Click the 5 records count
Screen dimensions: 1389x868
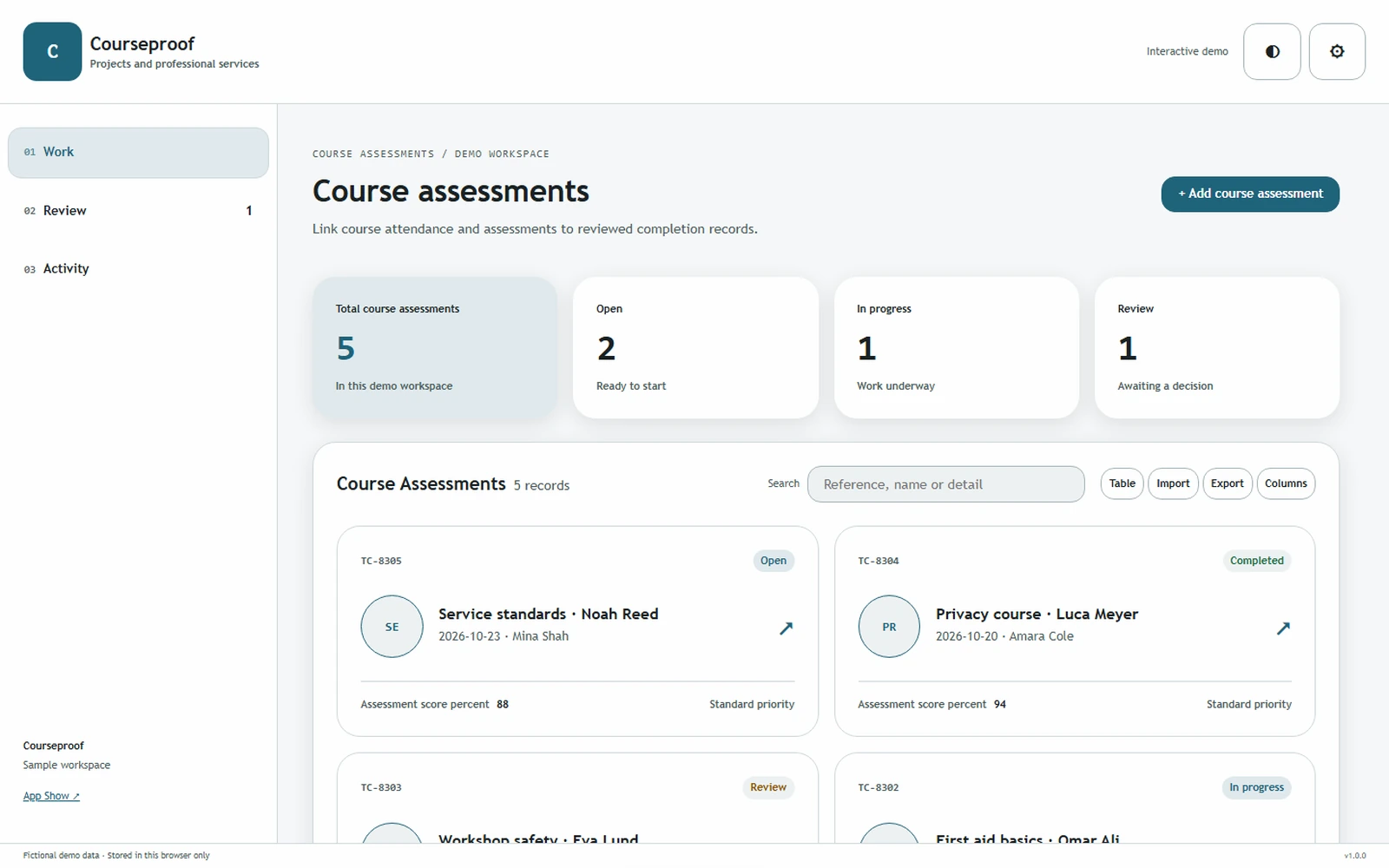(x=542, y=485)
